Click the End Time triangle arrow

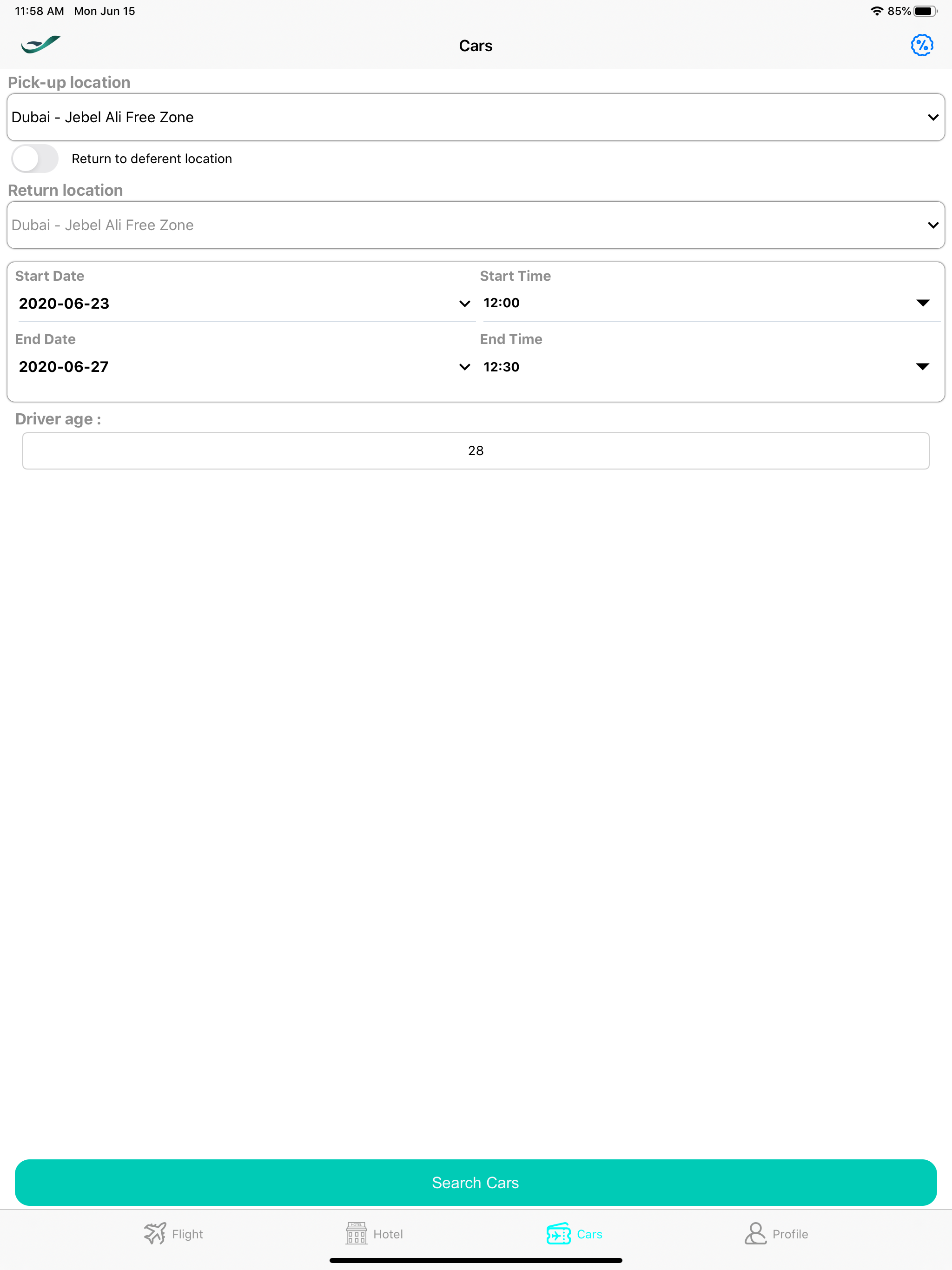(923, 367)
